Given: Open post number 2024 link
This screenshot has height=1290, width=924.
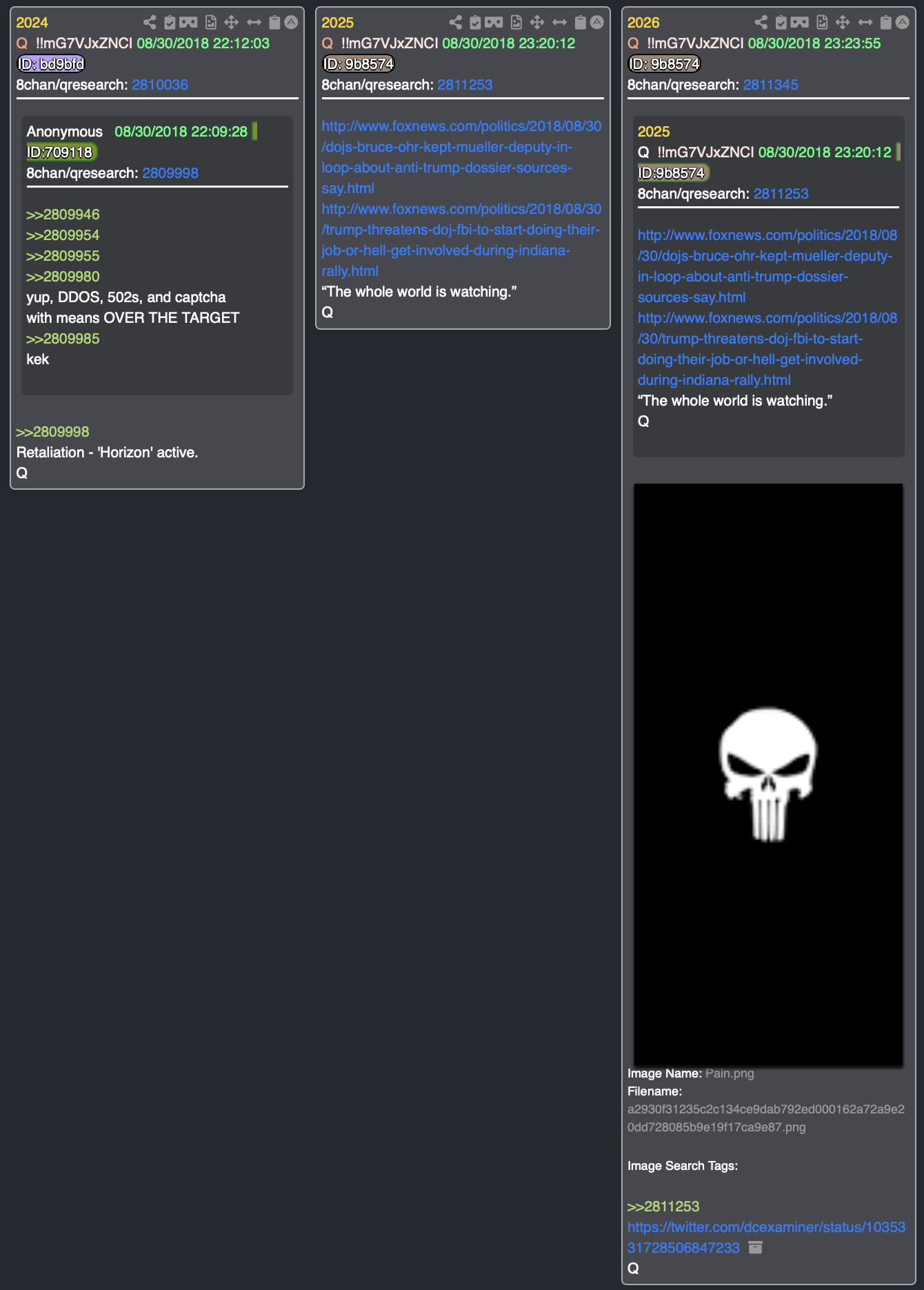Looking at the screenshot, I should tap(32, 23).
